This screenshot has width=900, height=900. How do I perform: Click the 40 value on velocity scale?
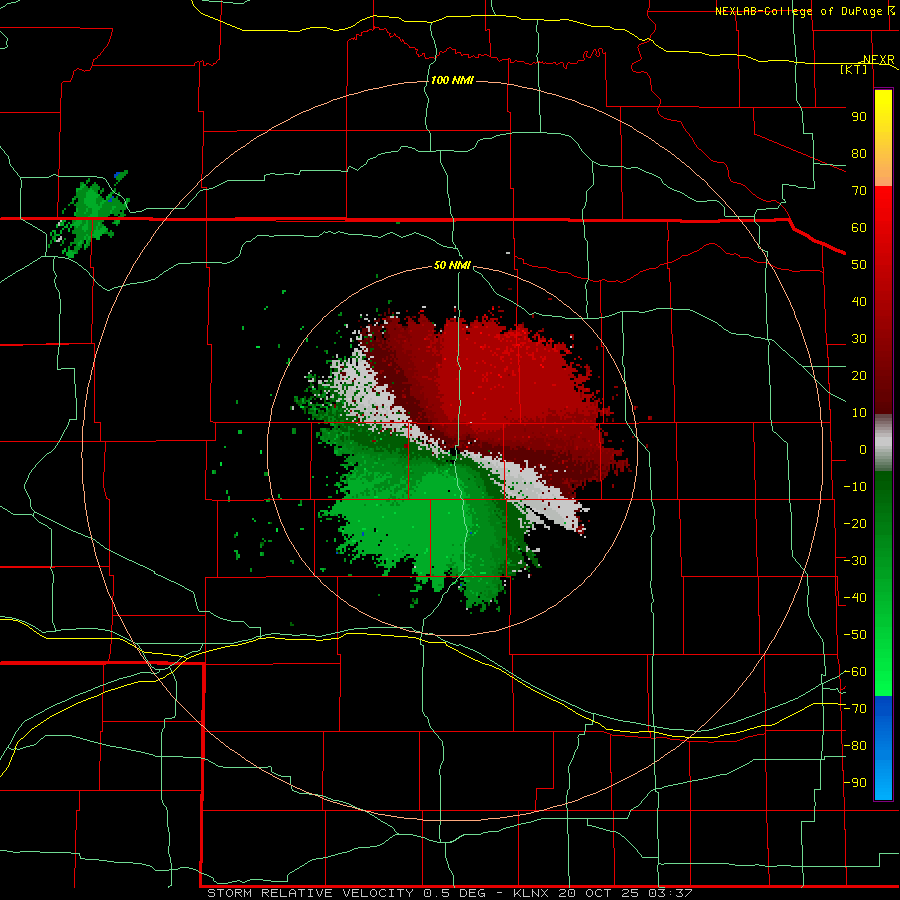[x=859, y=302]
